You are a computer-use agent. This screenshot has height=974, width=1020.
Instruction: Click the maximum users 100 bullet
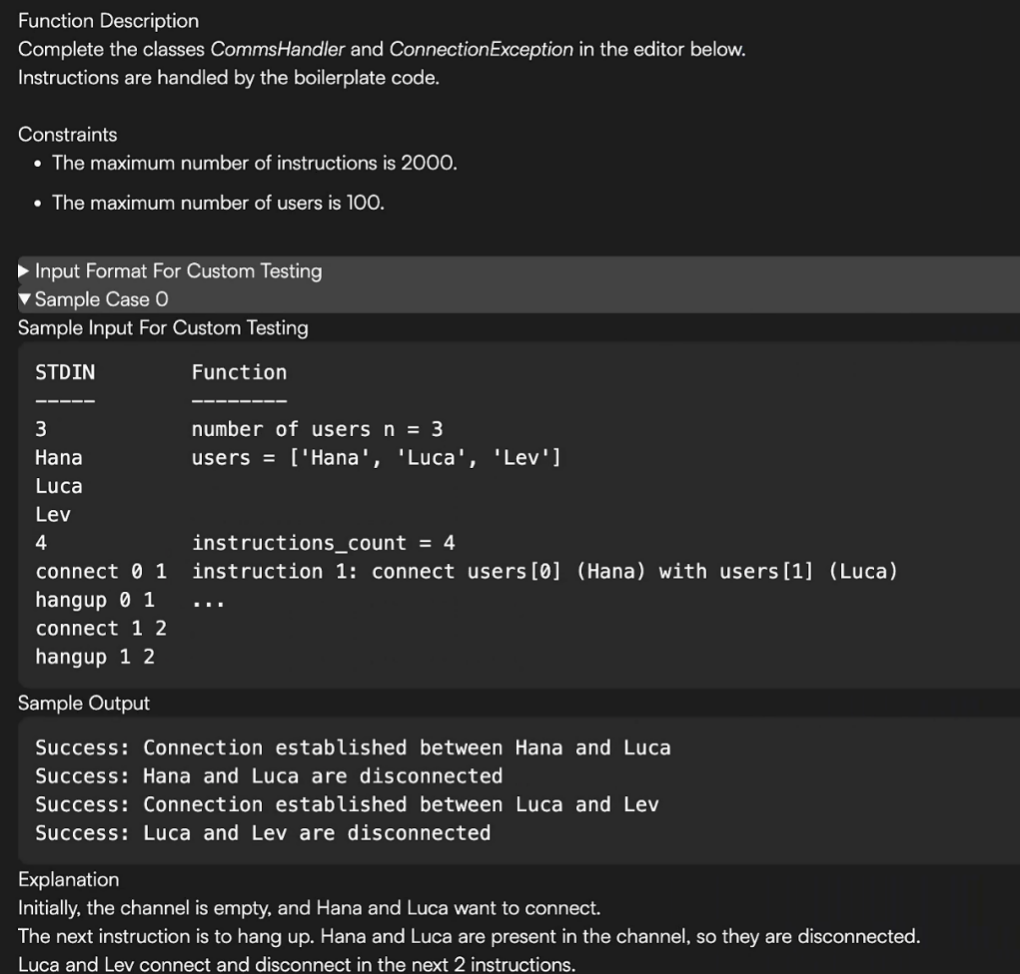218,202
